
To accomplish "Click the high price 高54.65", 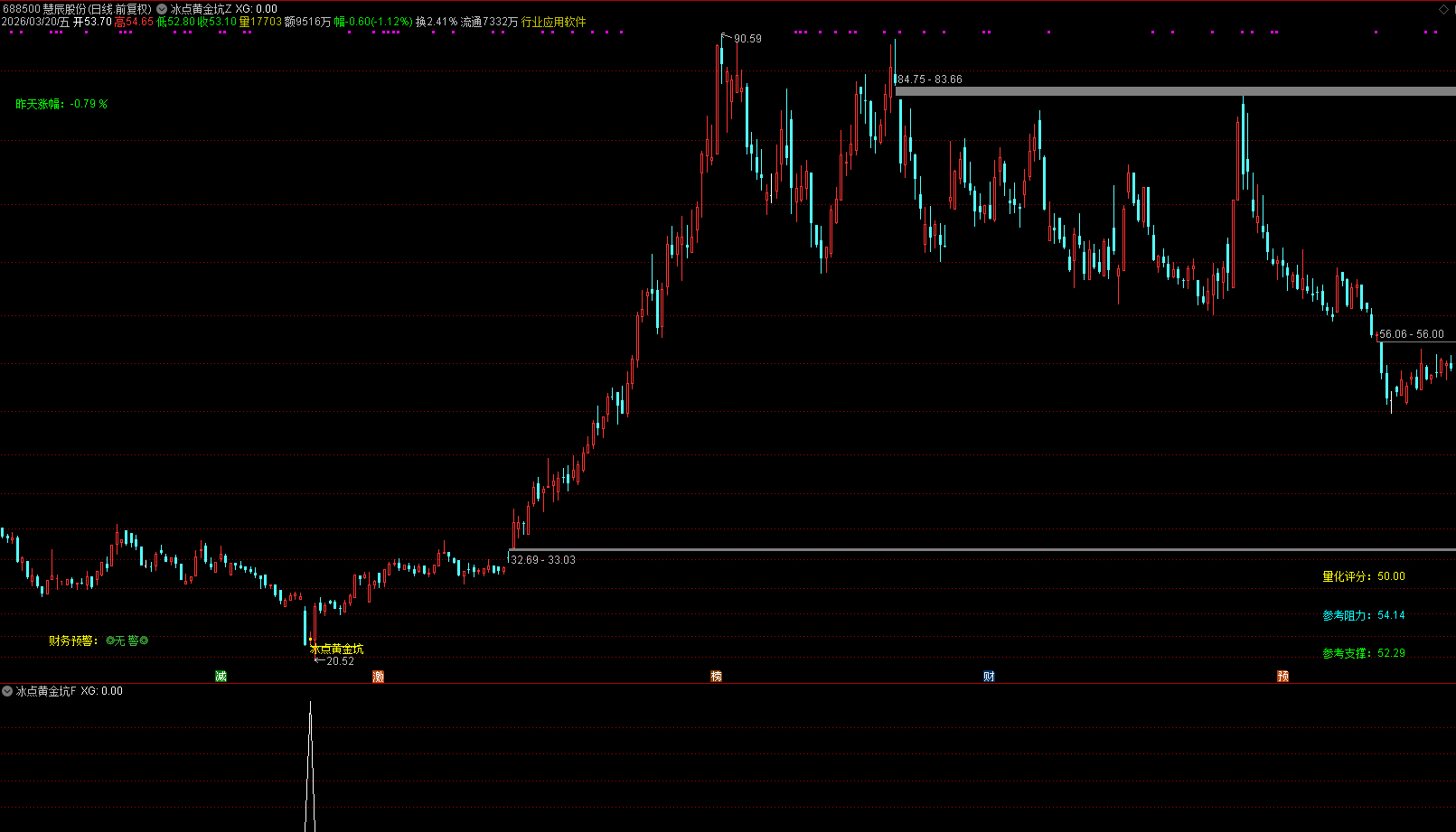I will (134, 22).
